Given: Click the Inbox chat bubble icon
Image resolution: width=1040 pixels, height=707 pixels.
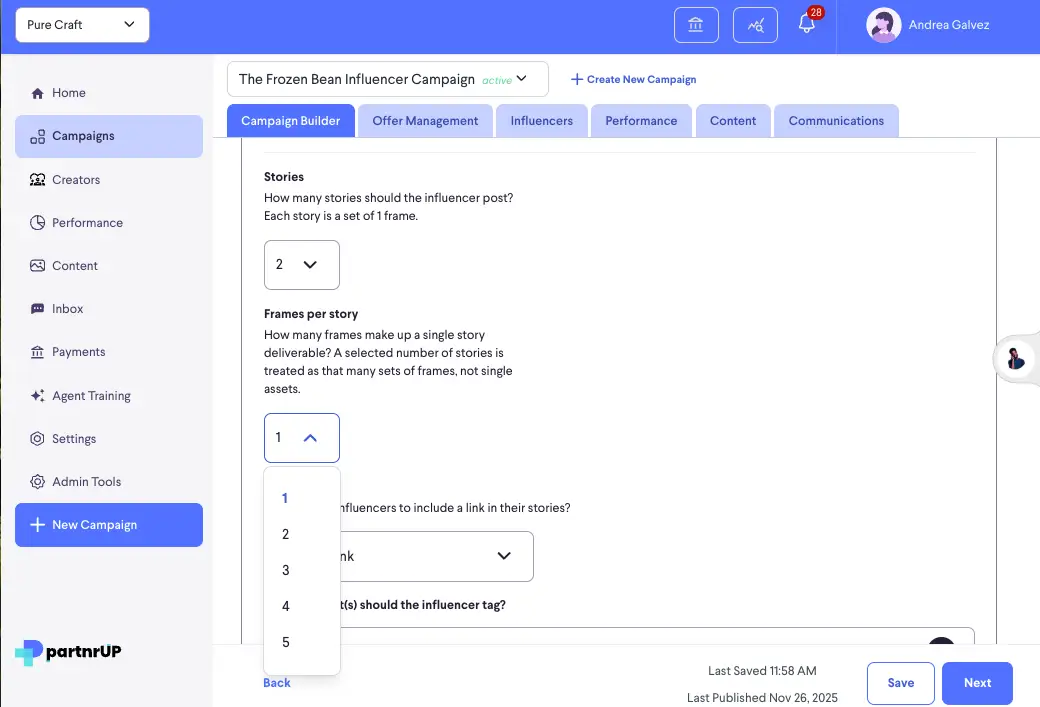Looking at the screenshot, I should (x=37, y=309).
